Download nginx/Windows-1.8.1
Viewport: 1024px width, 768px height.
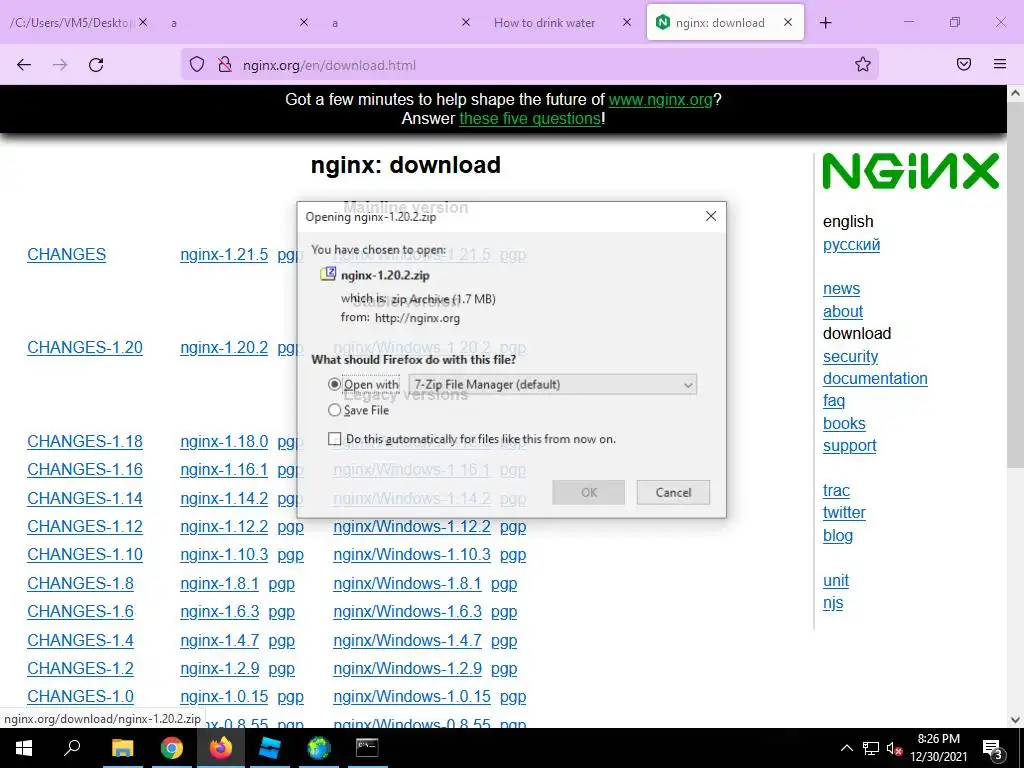(x=408, y=583)
